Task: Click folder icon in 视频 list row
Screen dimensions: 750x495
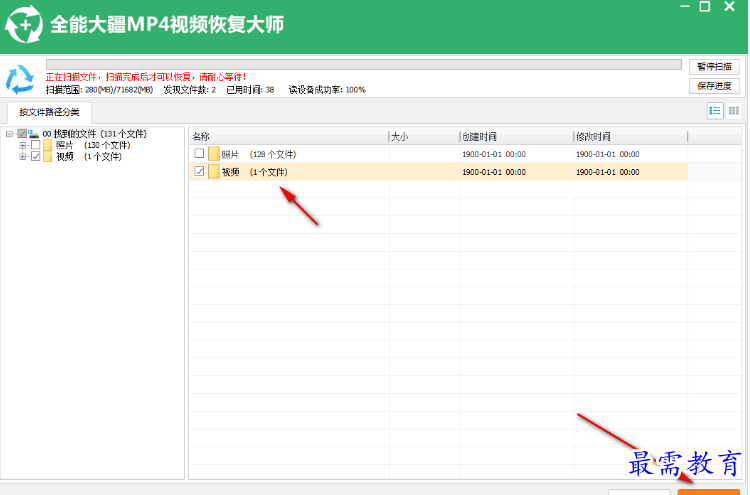Action: [214, 171]
